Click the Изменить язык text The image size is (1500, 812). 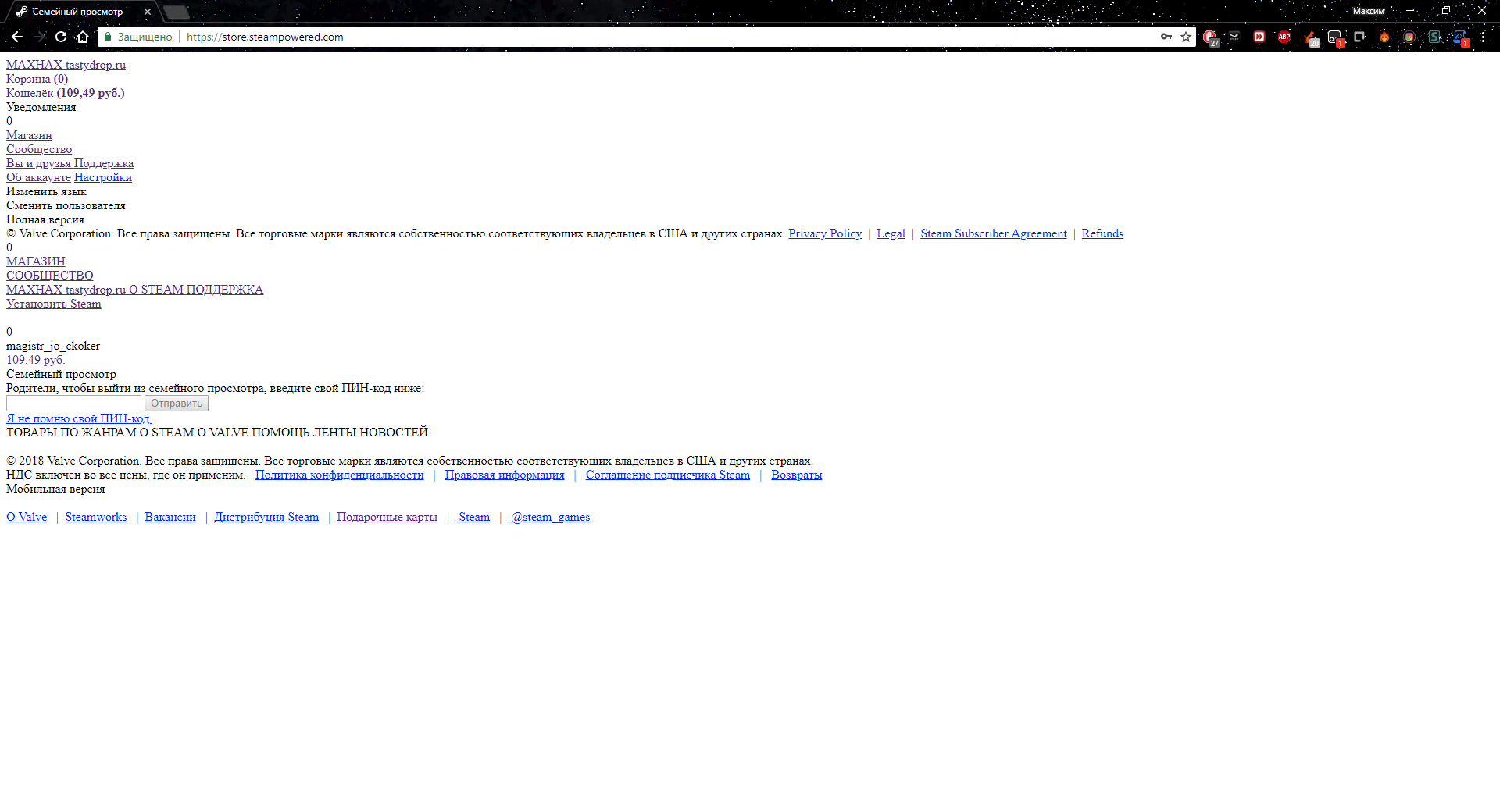pyautogui.click(x=46, y=191)
